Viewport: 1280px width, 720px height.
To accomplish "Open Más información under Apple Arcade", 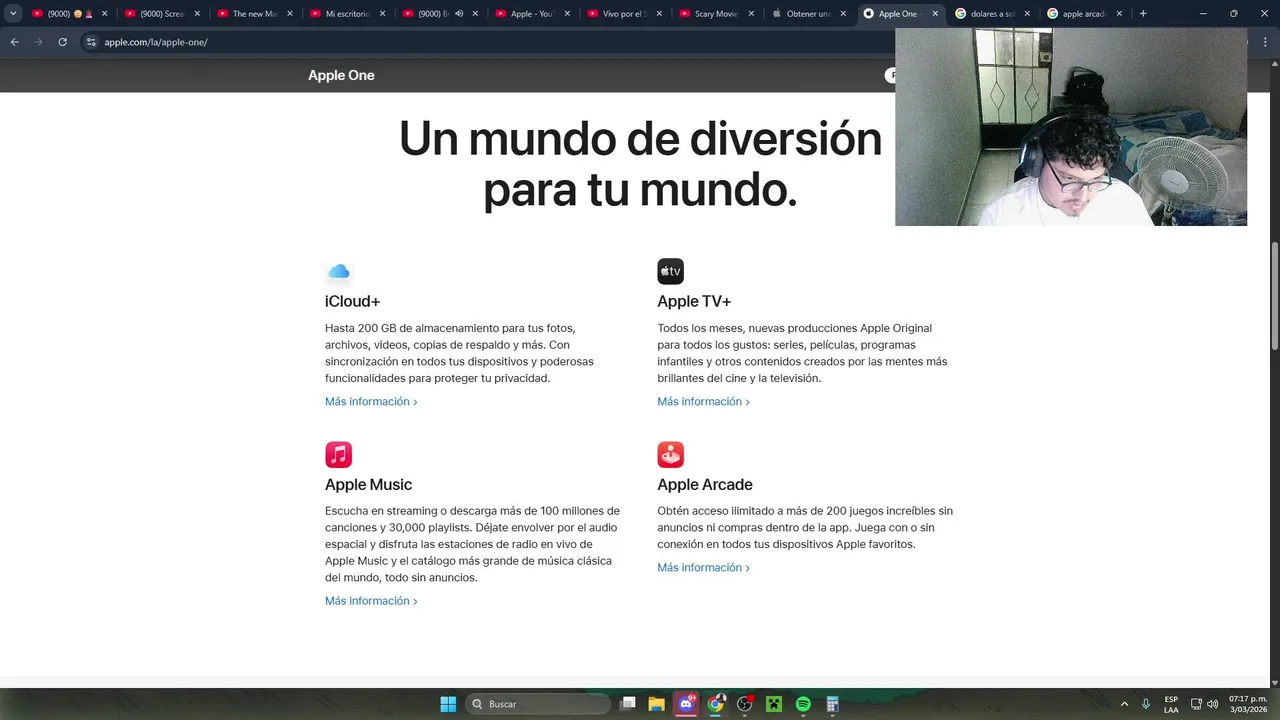I will click(703, 567).
